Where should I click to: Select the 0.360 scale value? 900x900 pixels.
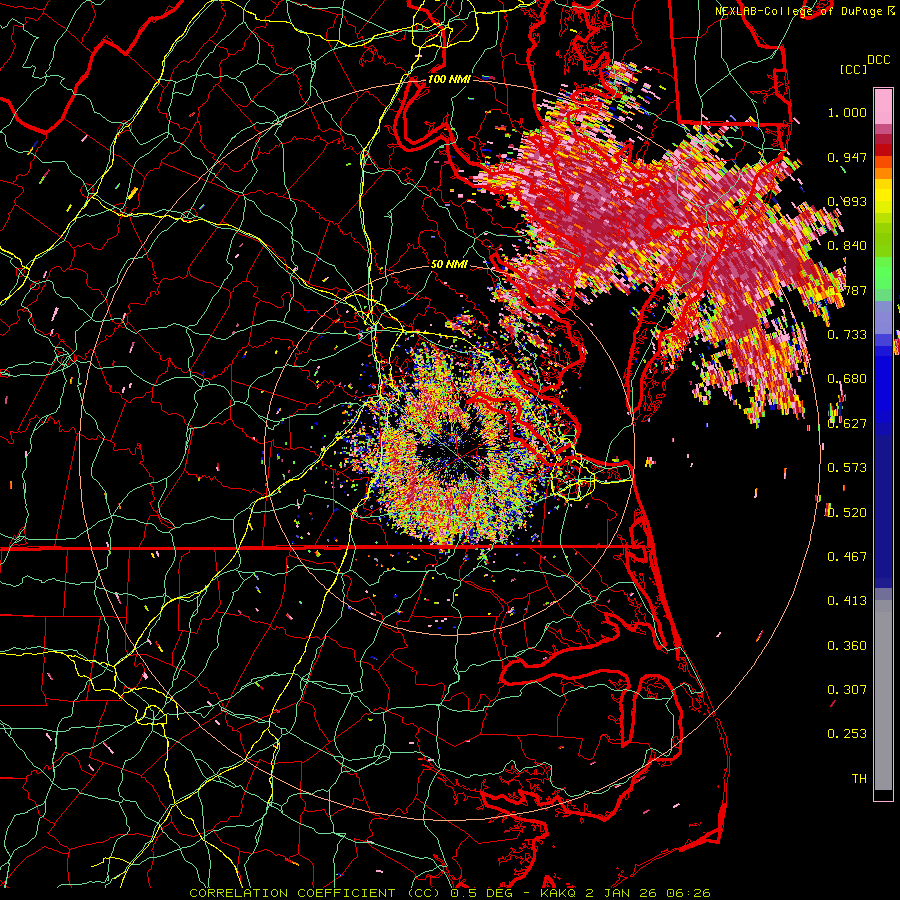tap(847, 646)
